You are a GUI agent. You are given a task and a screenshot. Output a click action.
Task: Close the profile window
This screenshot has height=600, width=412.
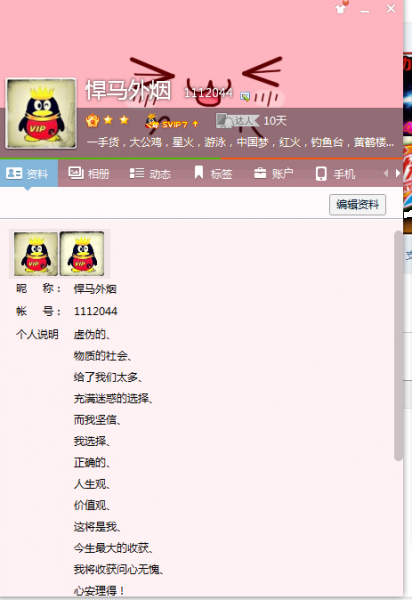pos(391,8)
